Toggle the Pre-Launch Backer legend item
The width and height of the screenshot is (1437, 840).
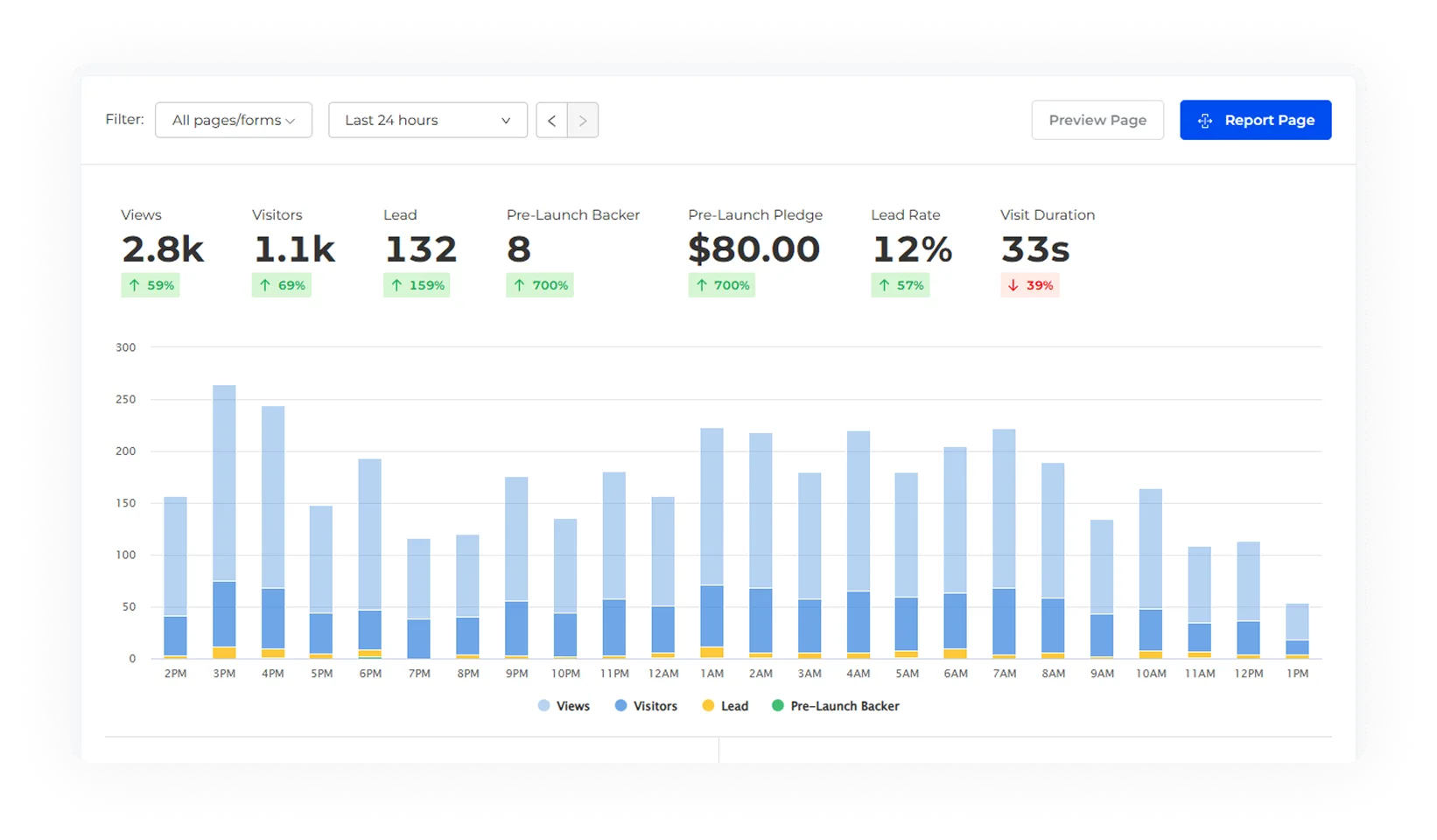coord(835,705)
